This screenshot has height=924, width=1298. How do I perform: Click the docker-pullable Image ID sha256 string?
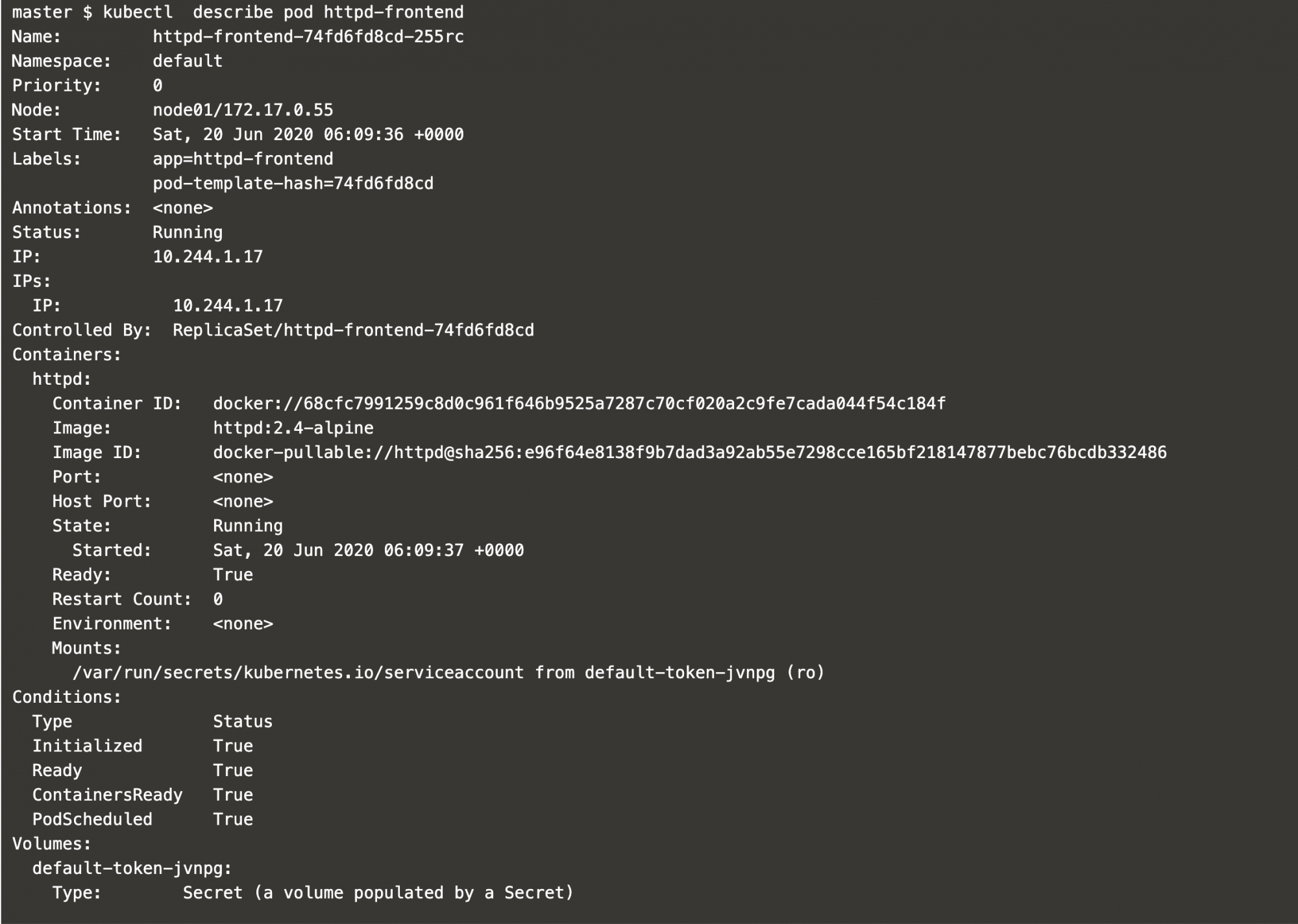690,453
